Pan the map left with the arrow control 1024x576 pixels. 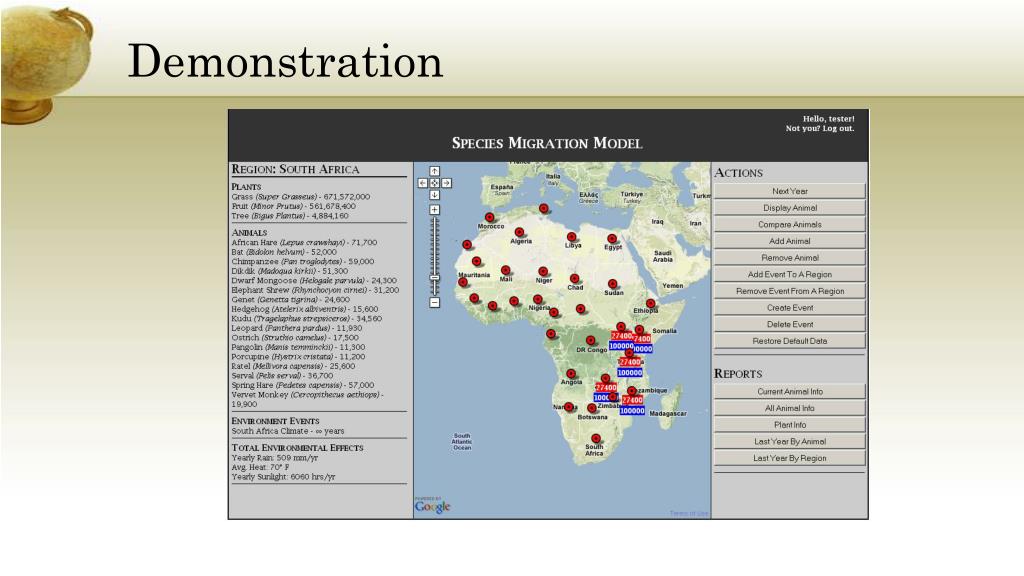click(423, 184)
